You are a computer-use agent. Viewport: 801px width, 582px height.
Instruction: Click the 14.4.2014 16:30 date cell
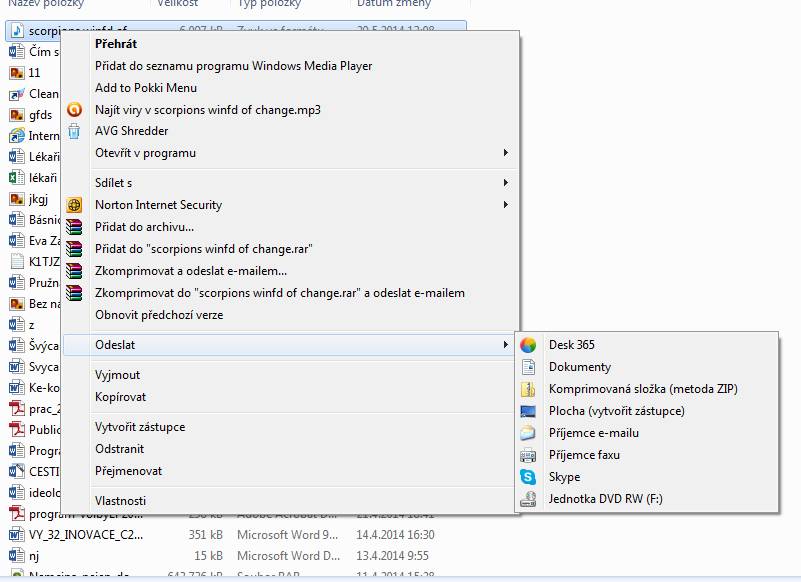click(x=395, y=534)
